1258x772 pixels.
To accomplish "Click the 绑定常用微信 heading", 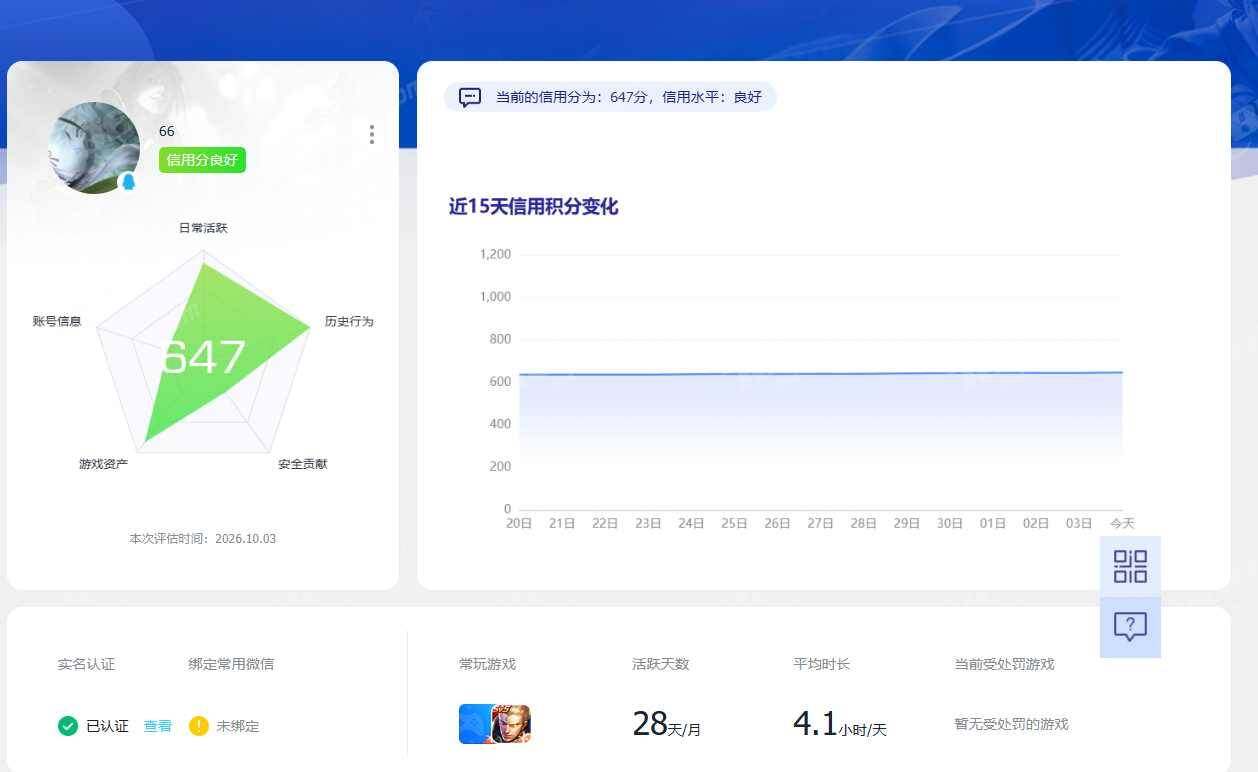I will [231, 664].
